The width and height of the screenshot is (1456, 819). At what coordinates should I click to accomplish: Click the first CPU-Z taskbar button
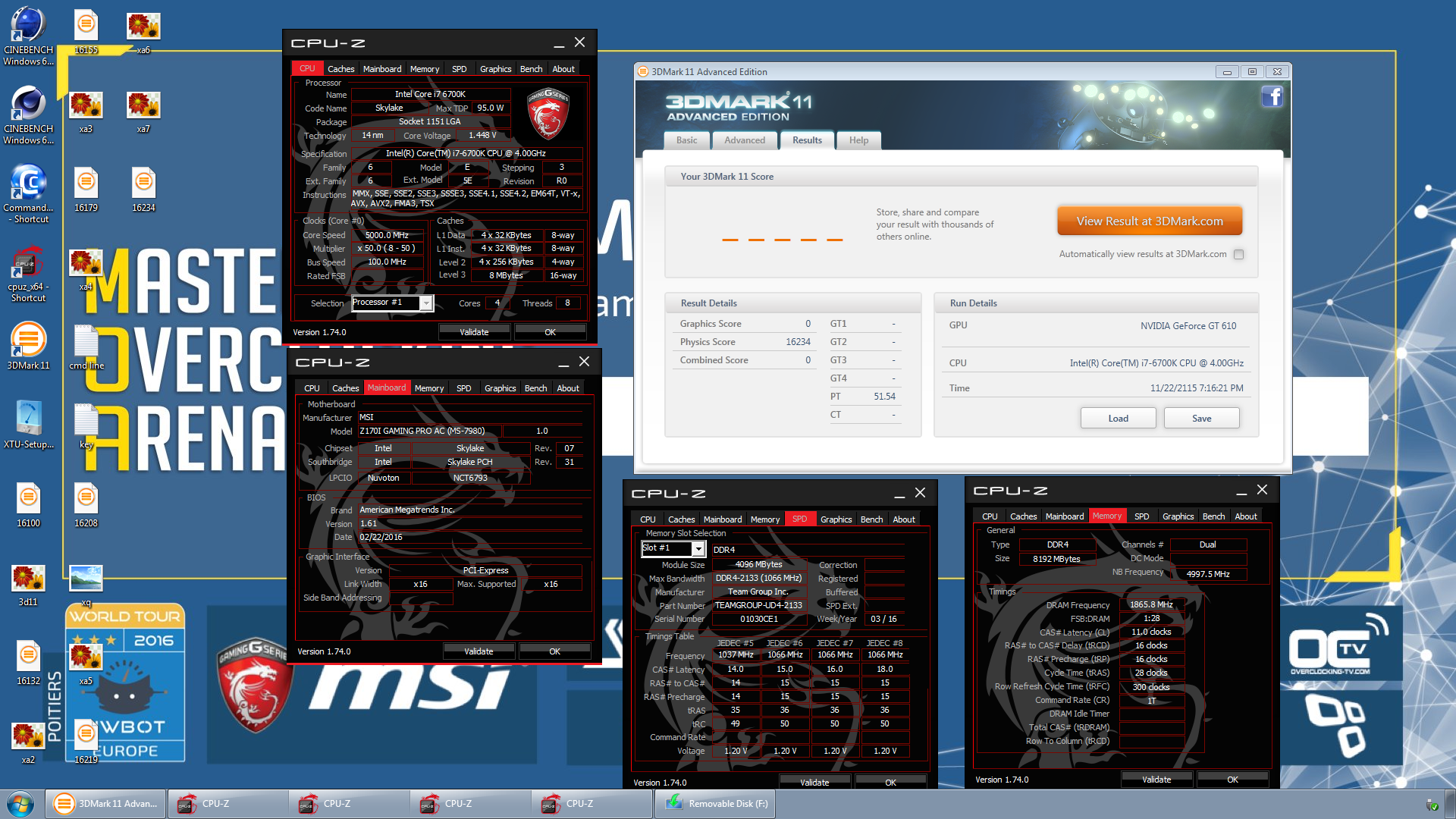click(x=227, y=804)
